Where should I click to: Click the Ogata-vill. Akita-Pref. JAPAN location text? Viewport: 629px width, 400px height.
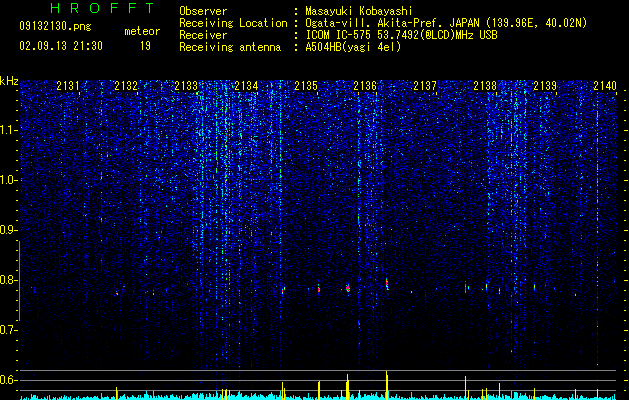[446, 23]
